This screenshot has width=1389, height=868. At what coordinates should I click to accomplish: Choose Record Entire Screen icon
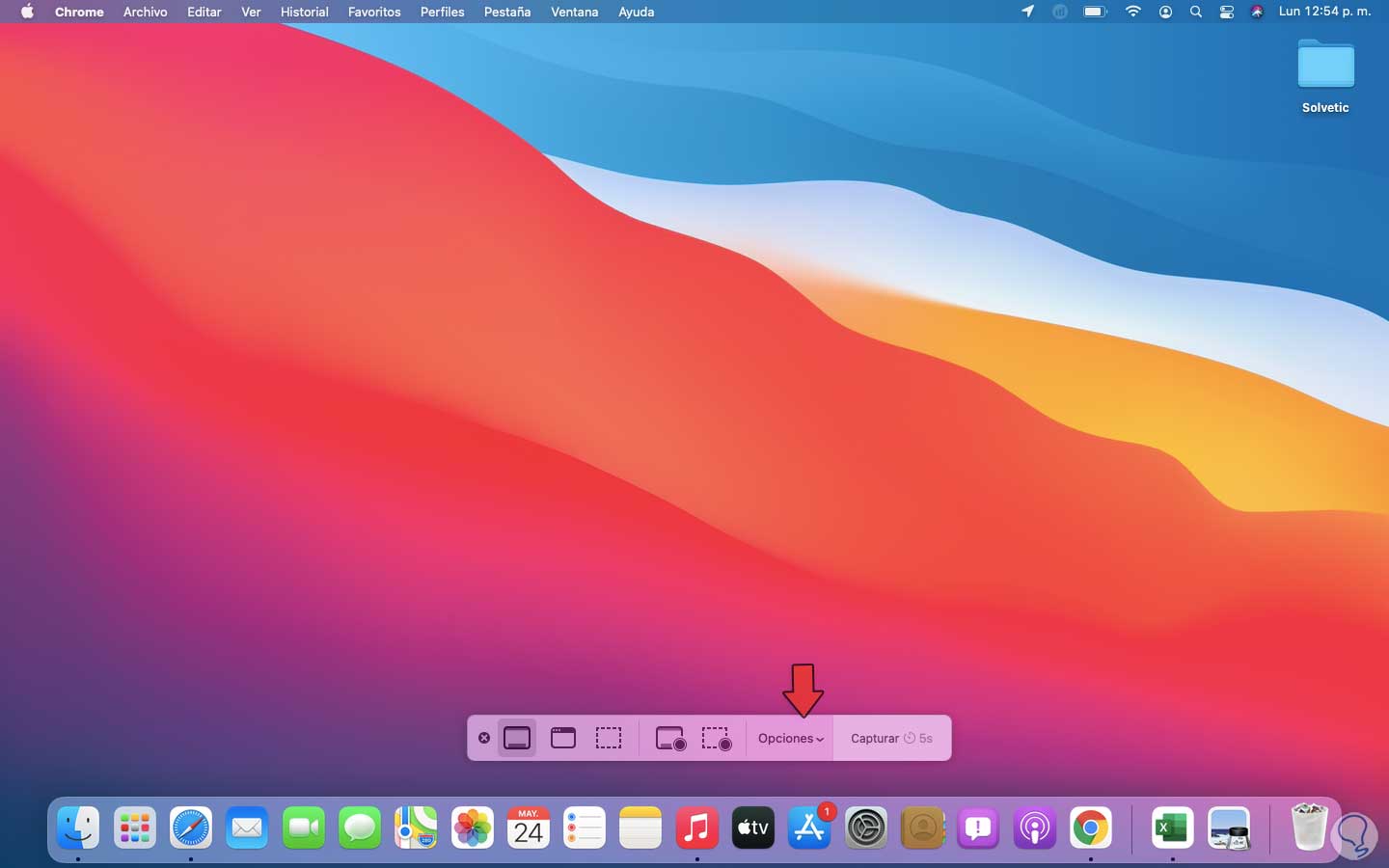pyautogui.click(x=670, y=739)
